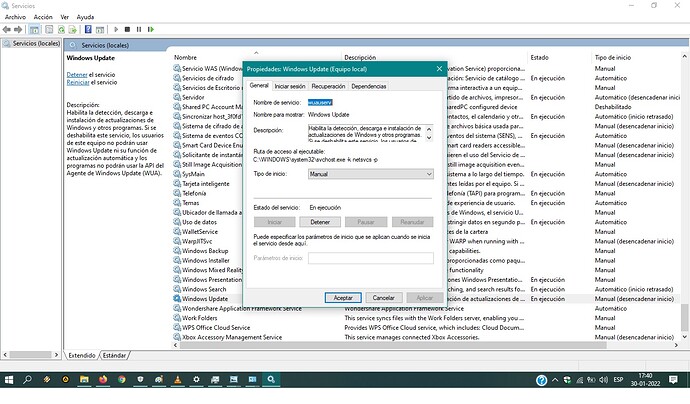
Task: Open the round blue question-mark tray icon
Action: (542, 380)
